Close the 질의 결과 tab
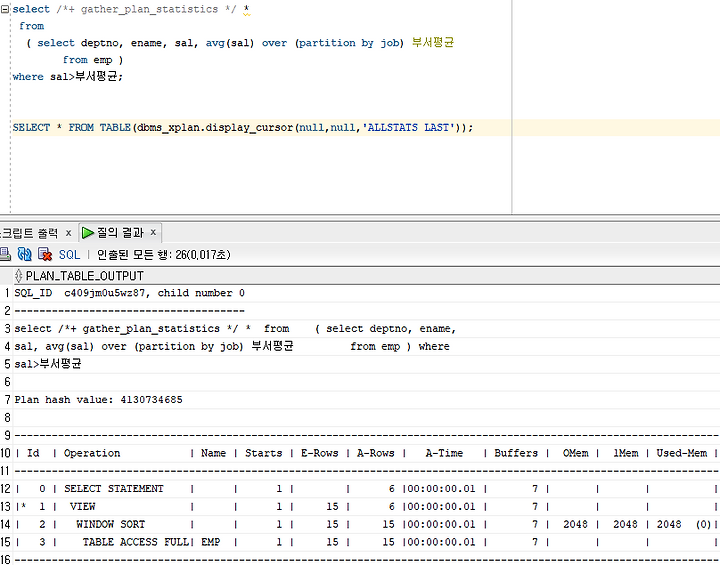The image size is (720, 565). [153, 232]
